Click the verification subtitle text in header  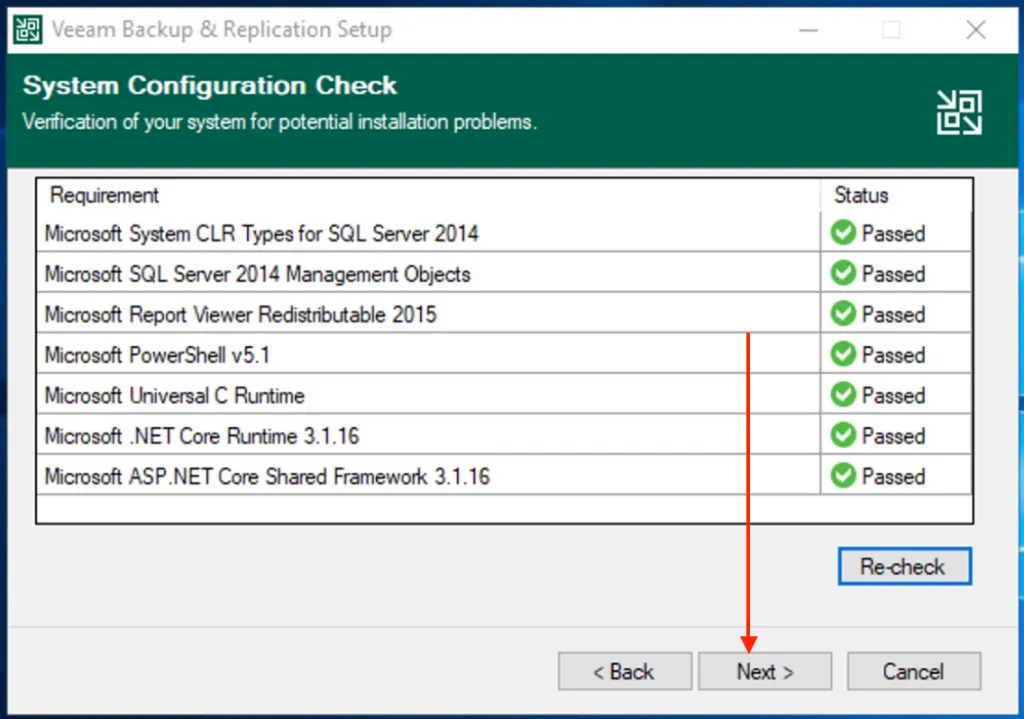280,122
